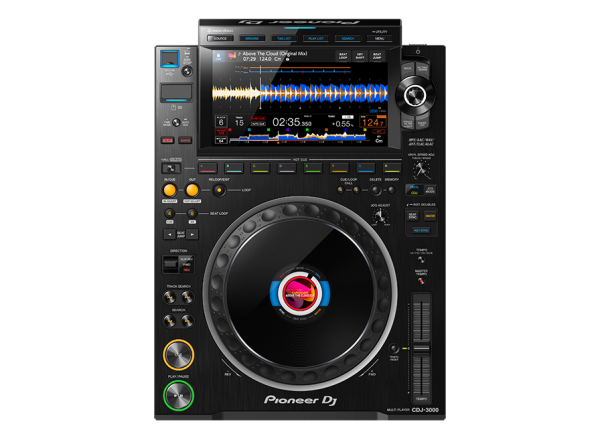The image size is (600, 440).
Task: Trigger green Hot Cue E pad
Action: pyautogui.click(x=313, y=168)
